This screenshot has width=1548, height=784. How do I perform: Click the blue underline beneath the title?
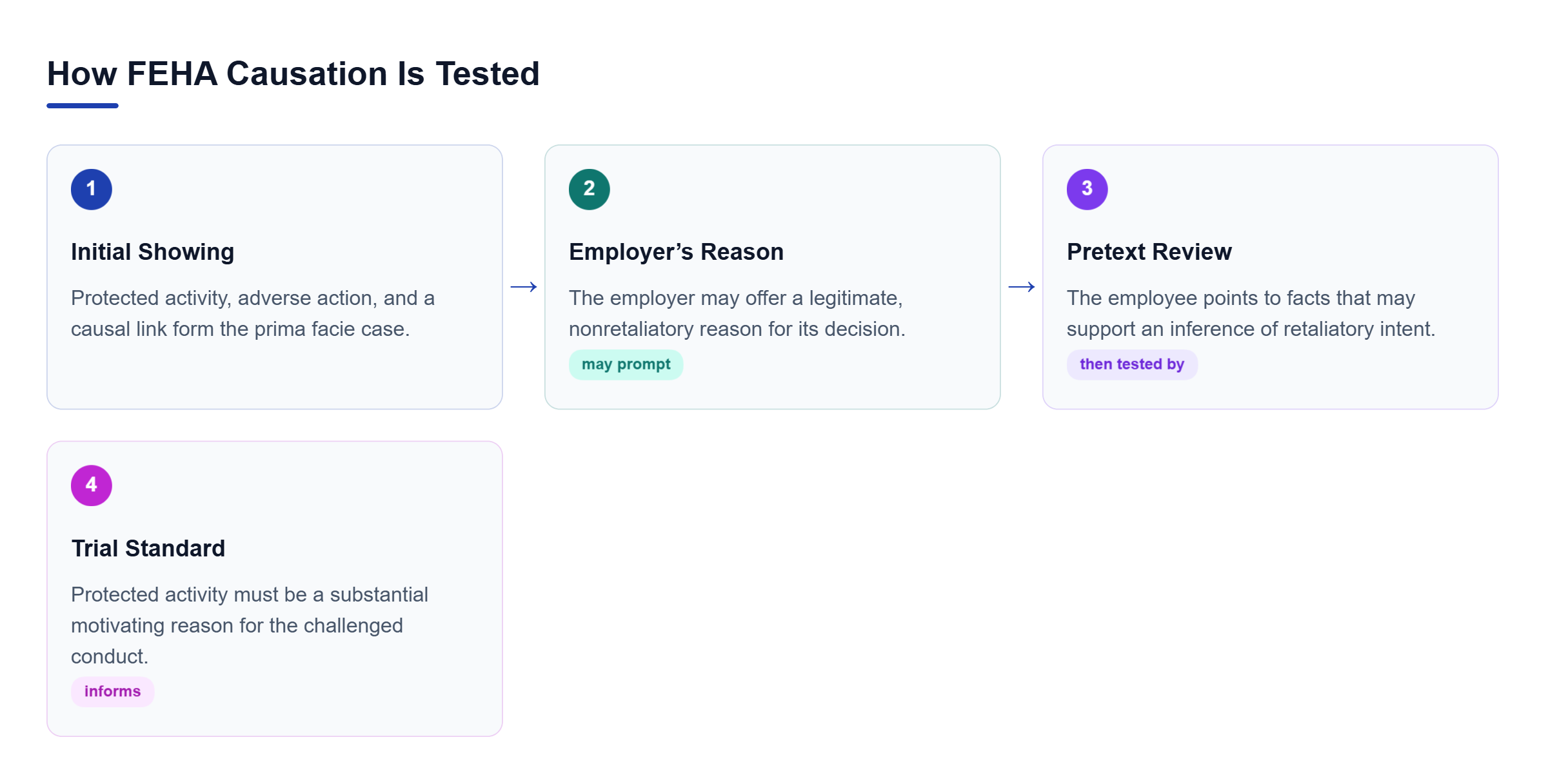(83, 105)
